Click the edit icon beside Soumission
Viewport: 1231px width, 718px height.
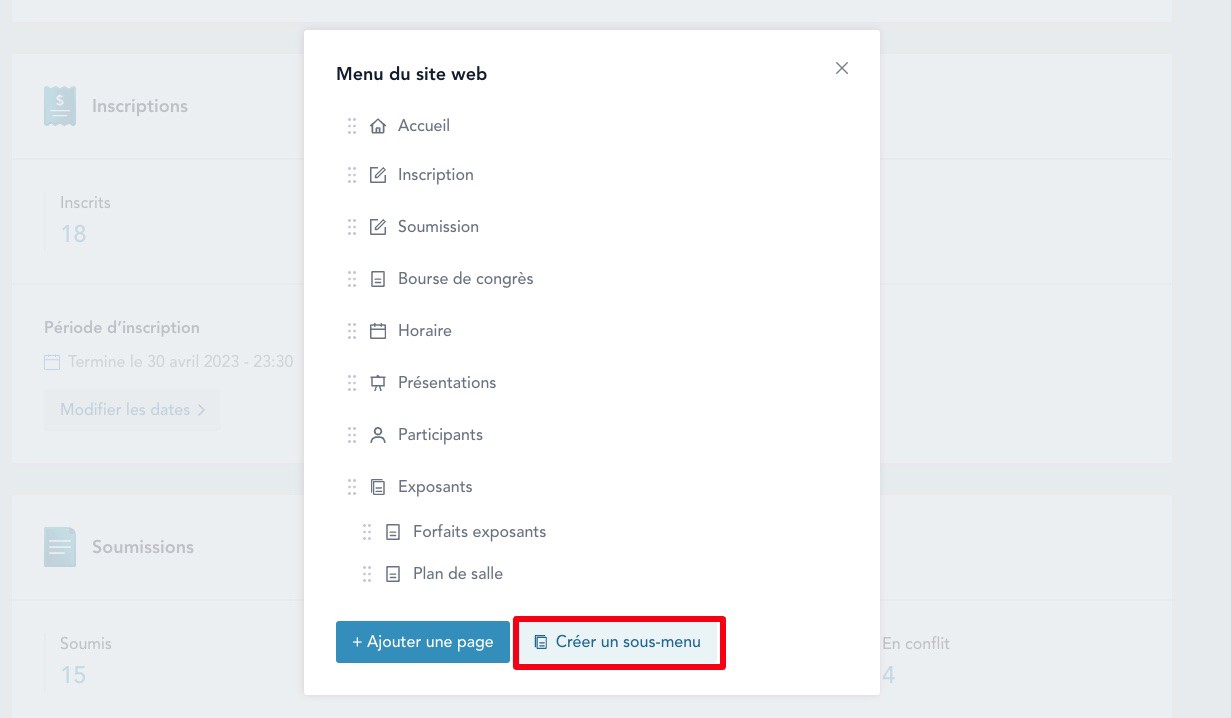378,227
